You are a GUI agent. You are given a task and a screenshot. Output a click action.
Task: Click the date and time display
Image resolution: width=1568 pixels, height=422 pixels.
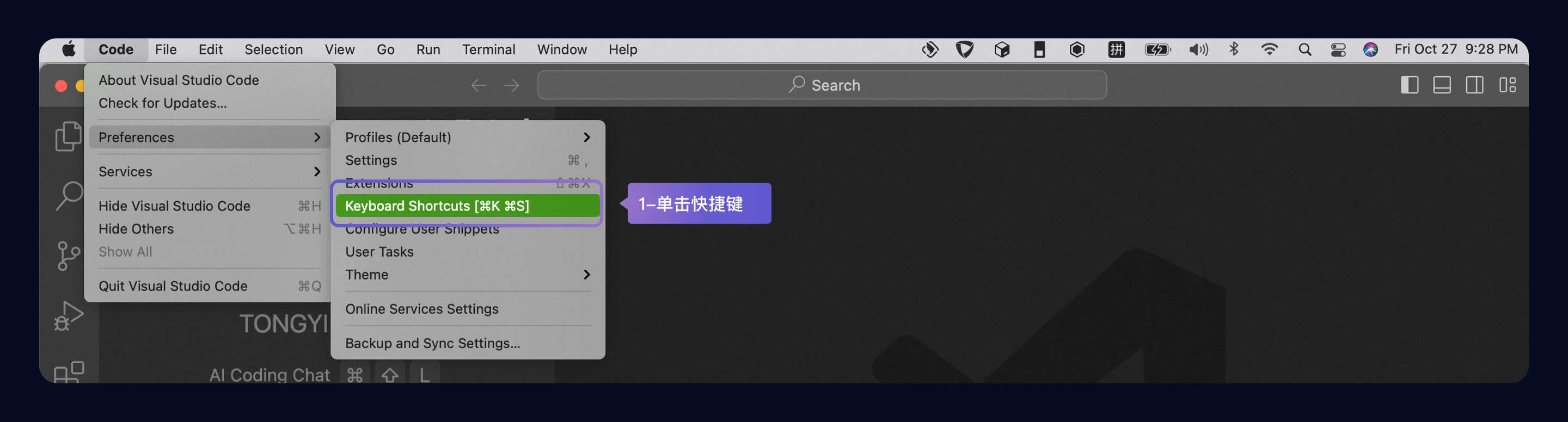click(x=1456, y=49)
